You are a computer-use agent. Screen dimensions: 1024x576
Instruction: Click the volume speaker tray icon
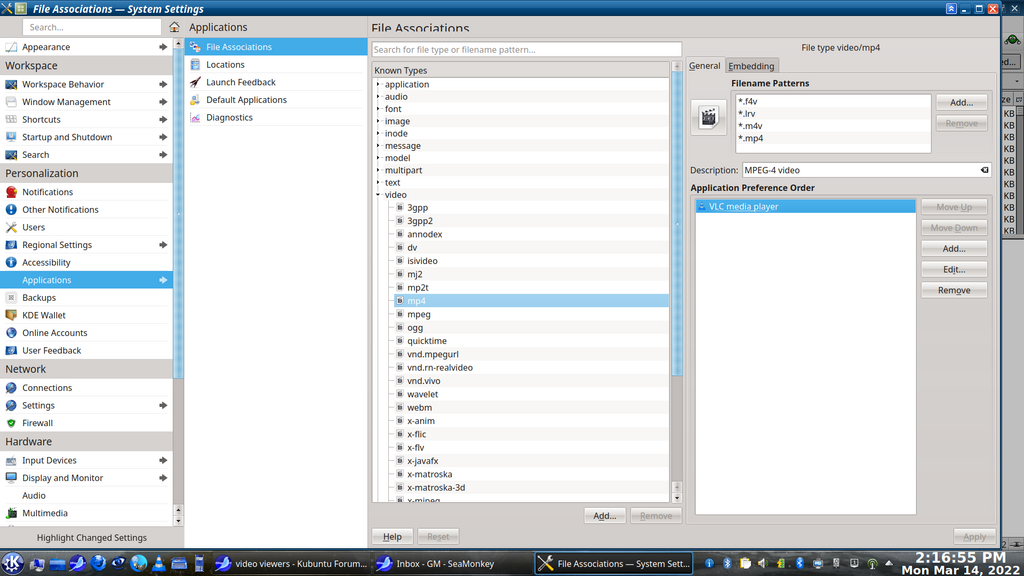click(x=762, y=563)
